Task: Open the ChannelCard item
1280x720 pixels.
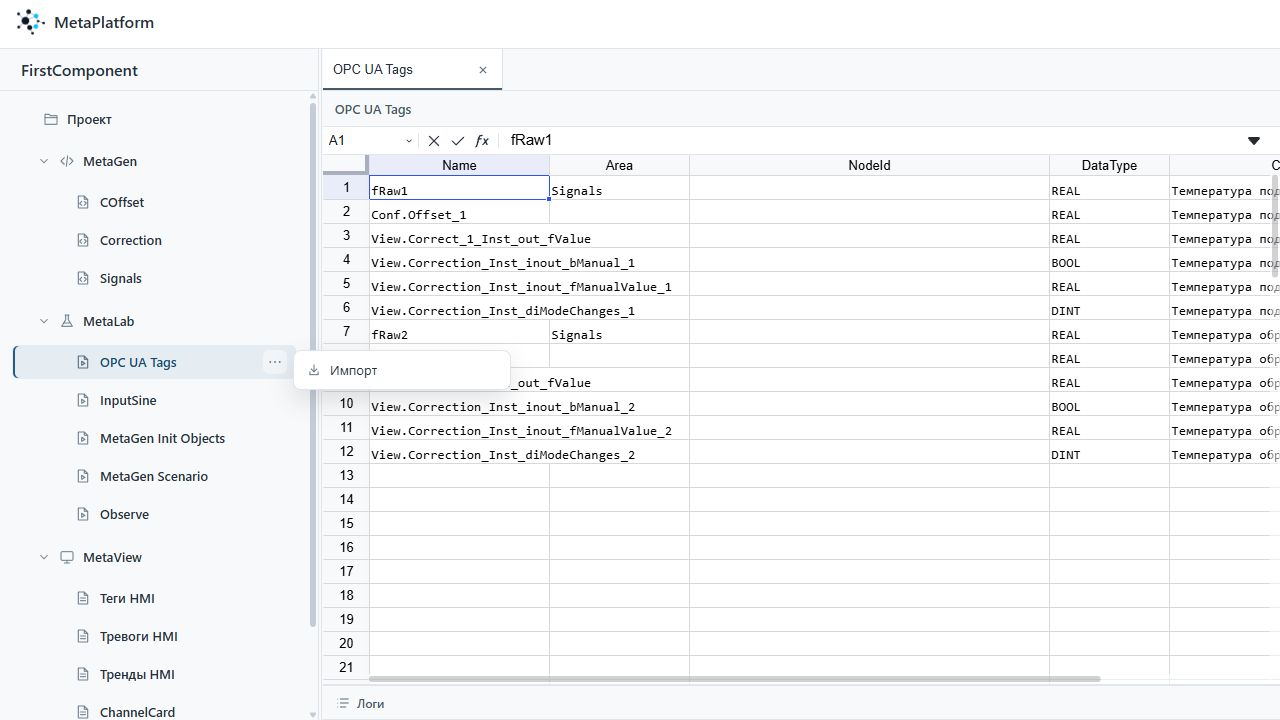Action: (x=137, y=712)
